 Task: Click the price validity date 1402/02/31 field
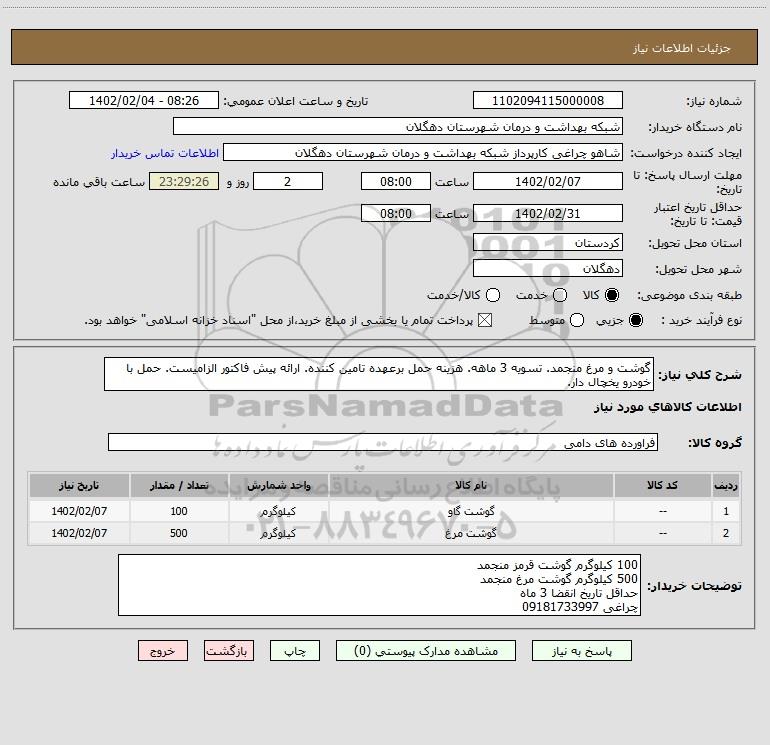548,214
